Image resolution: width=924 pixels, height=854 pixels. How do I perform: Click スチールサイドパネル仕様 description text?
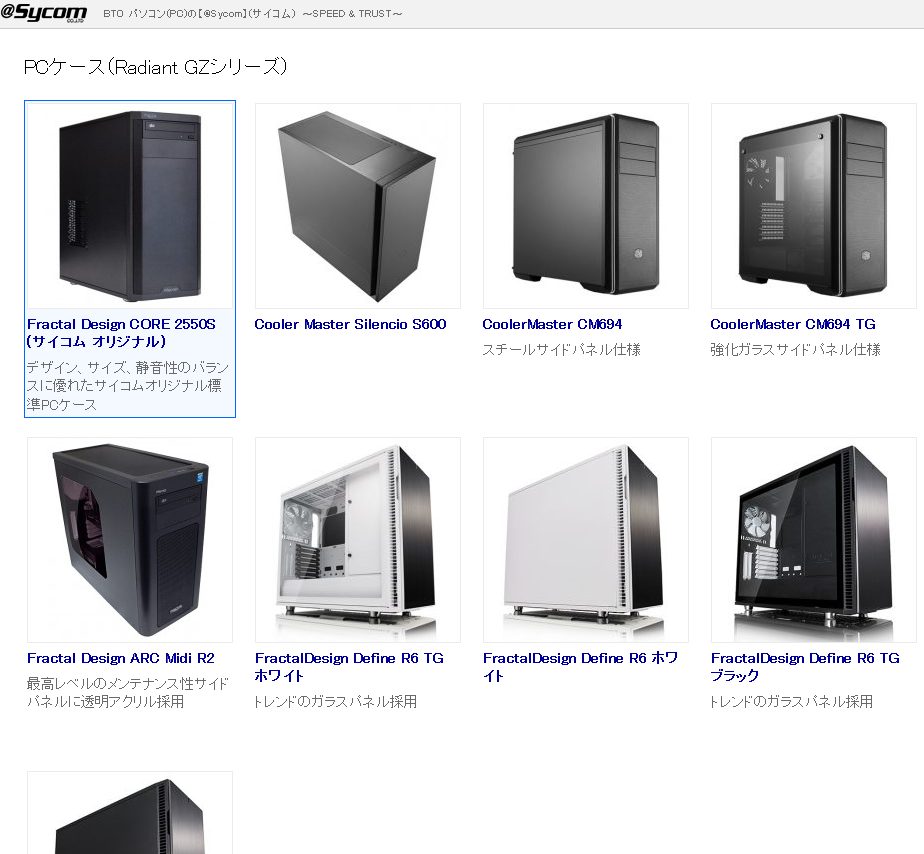click(x=561, y=350)
